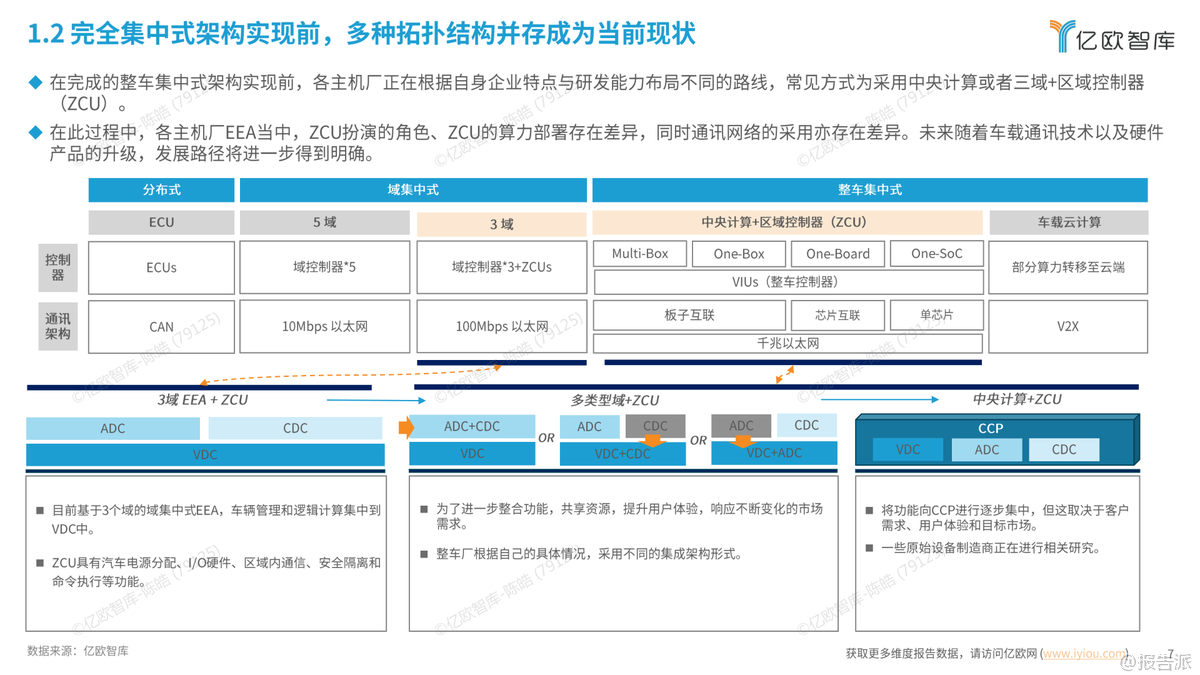Click the dark blue CCP block
The width and height of the screenshot is (1200, 675).
(x=990, y=428)
